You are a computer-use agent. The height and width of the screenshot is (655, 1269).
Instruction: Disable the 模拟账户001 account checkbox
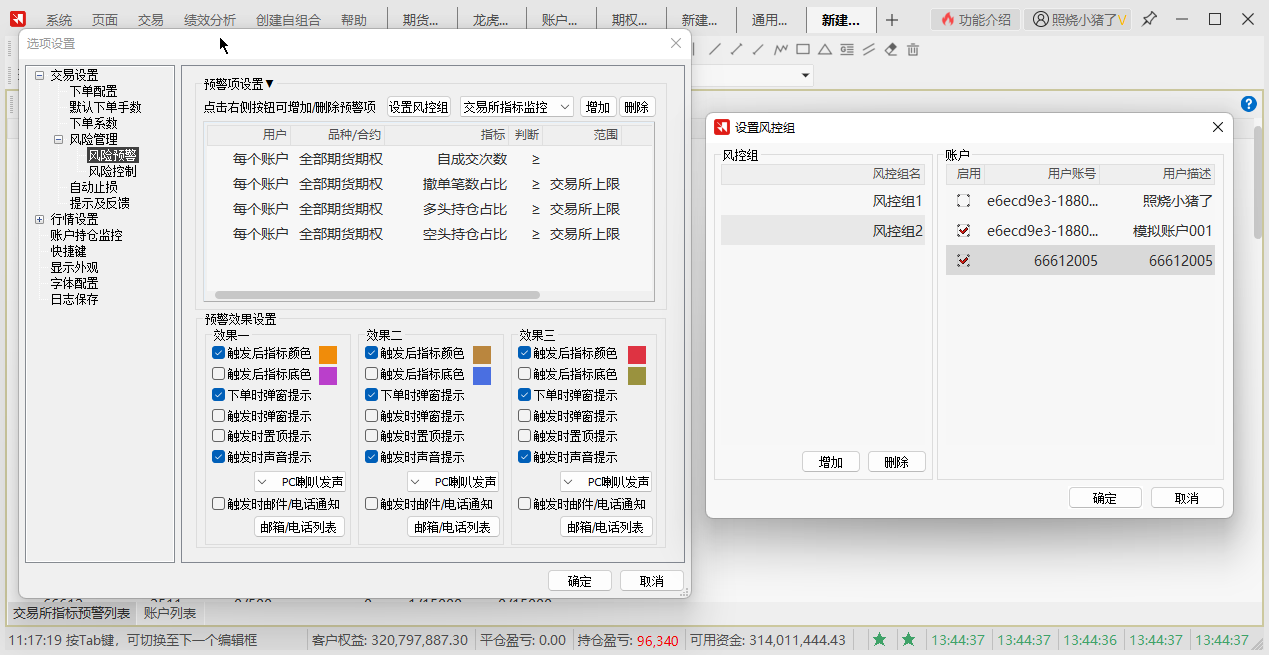pyautogui.click(x=963, y=230)
